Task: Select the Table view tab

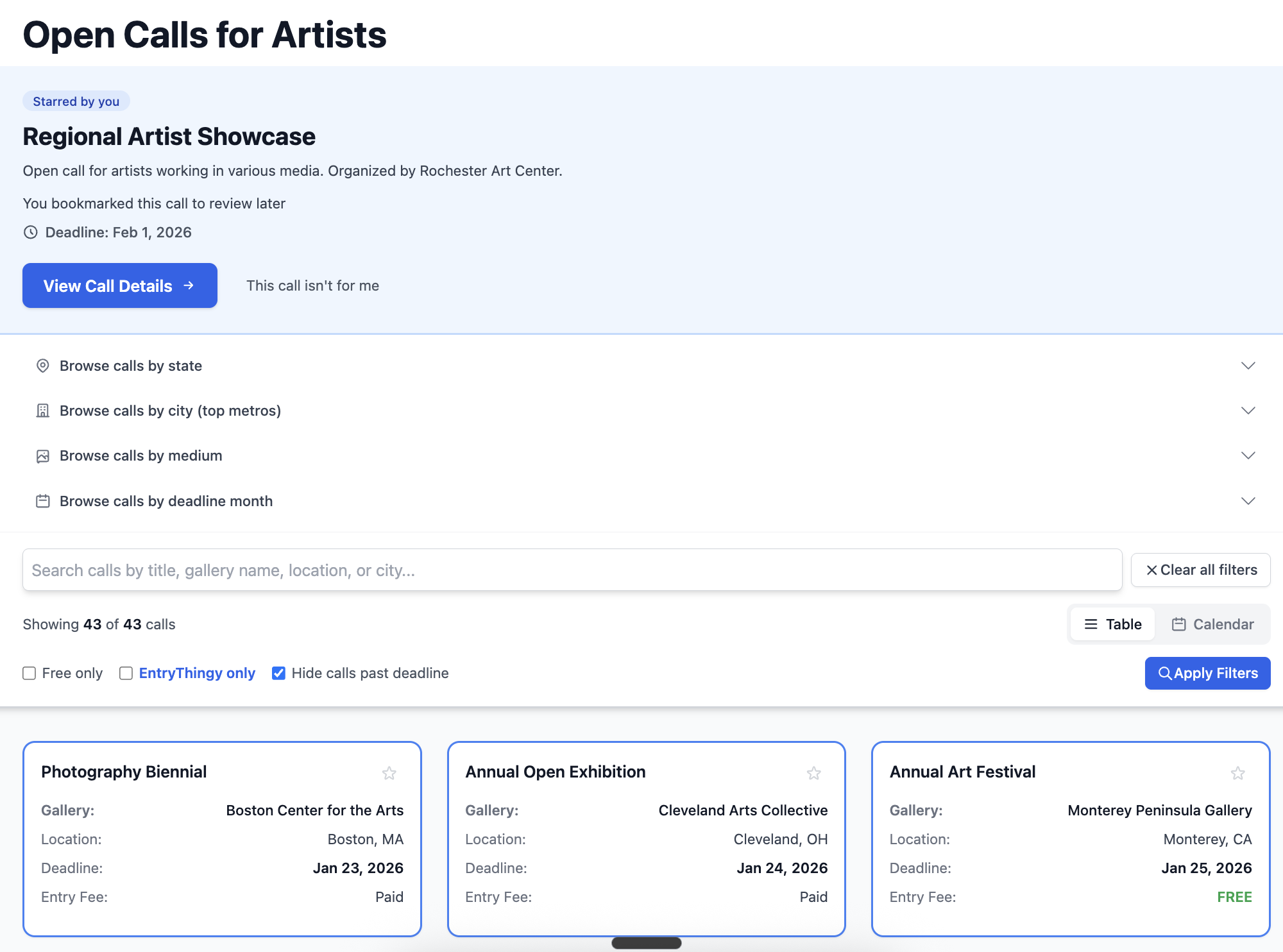Action: point(1113,624)
